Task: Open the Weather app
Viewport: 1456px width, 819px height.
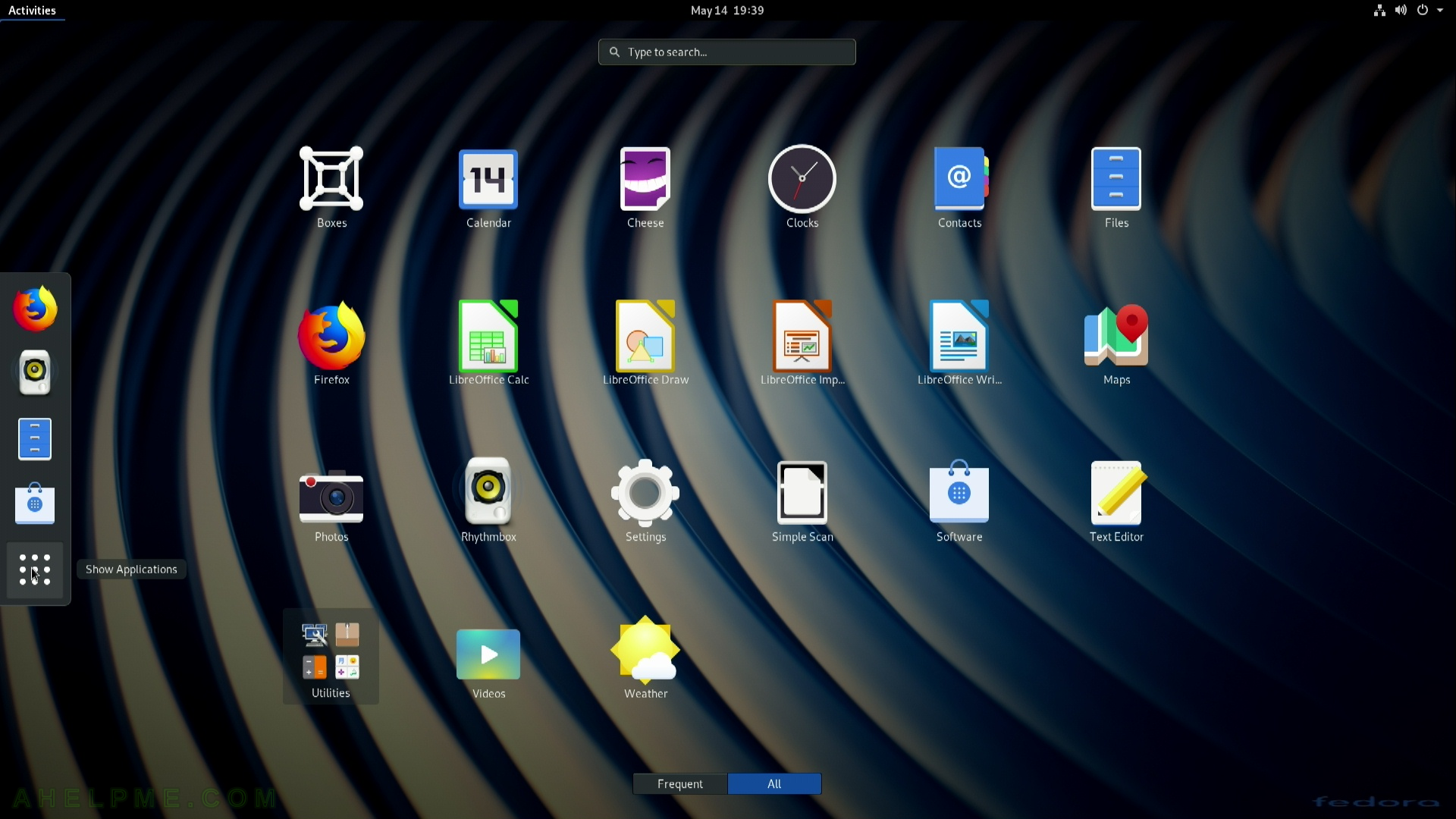Action: point(645,657)
